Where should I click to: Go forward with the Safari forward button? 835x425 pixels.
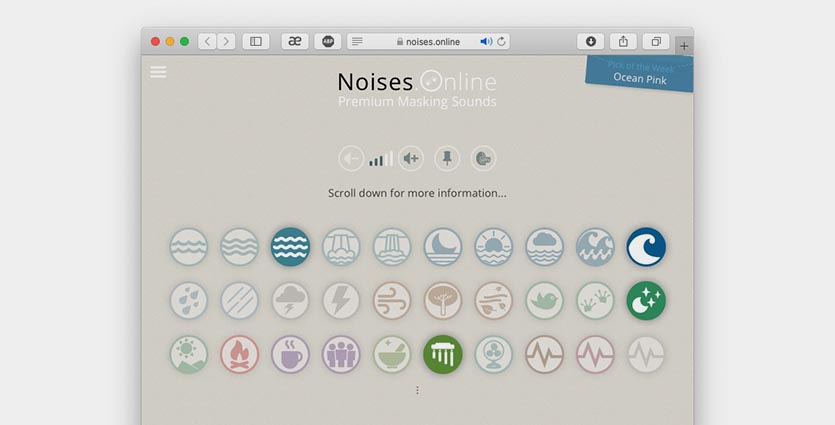(x=226, y=42)
